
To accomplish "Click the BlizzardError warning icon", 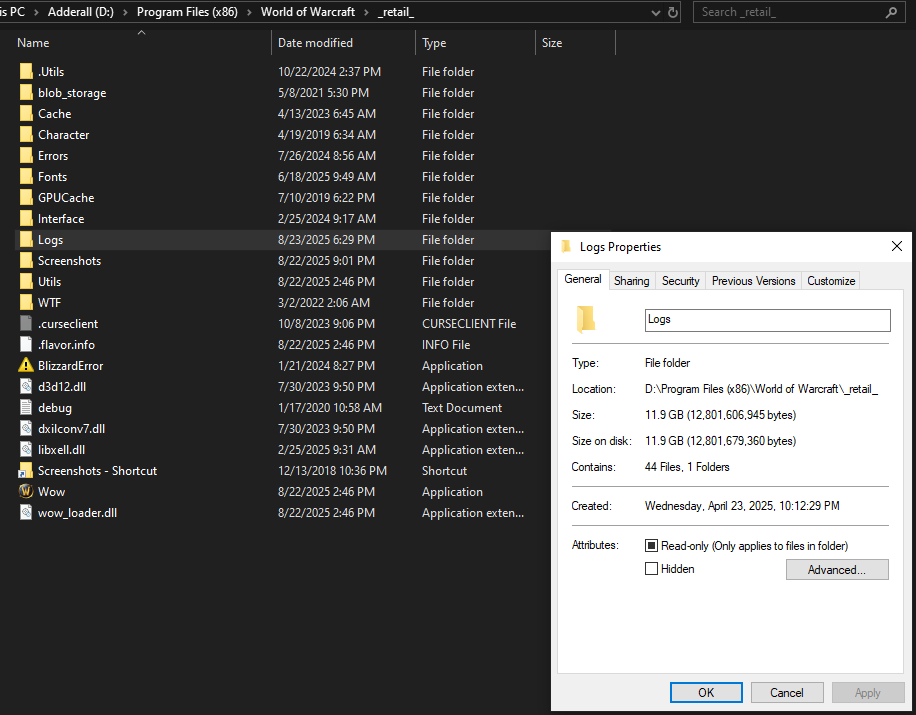I will [26, 365].
